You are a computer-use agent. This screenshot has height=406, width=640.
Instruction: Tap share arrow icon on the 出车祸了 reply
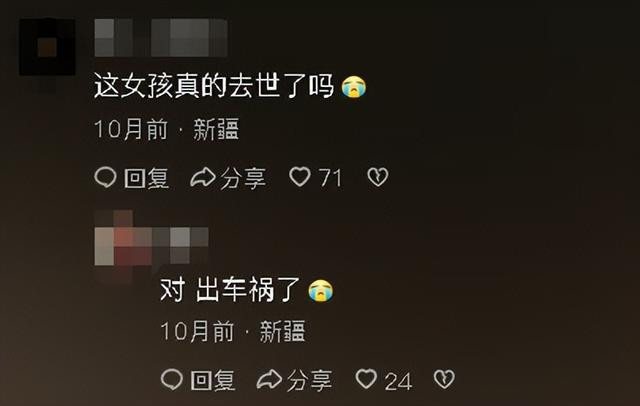[269, 379]
